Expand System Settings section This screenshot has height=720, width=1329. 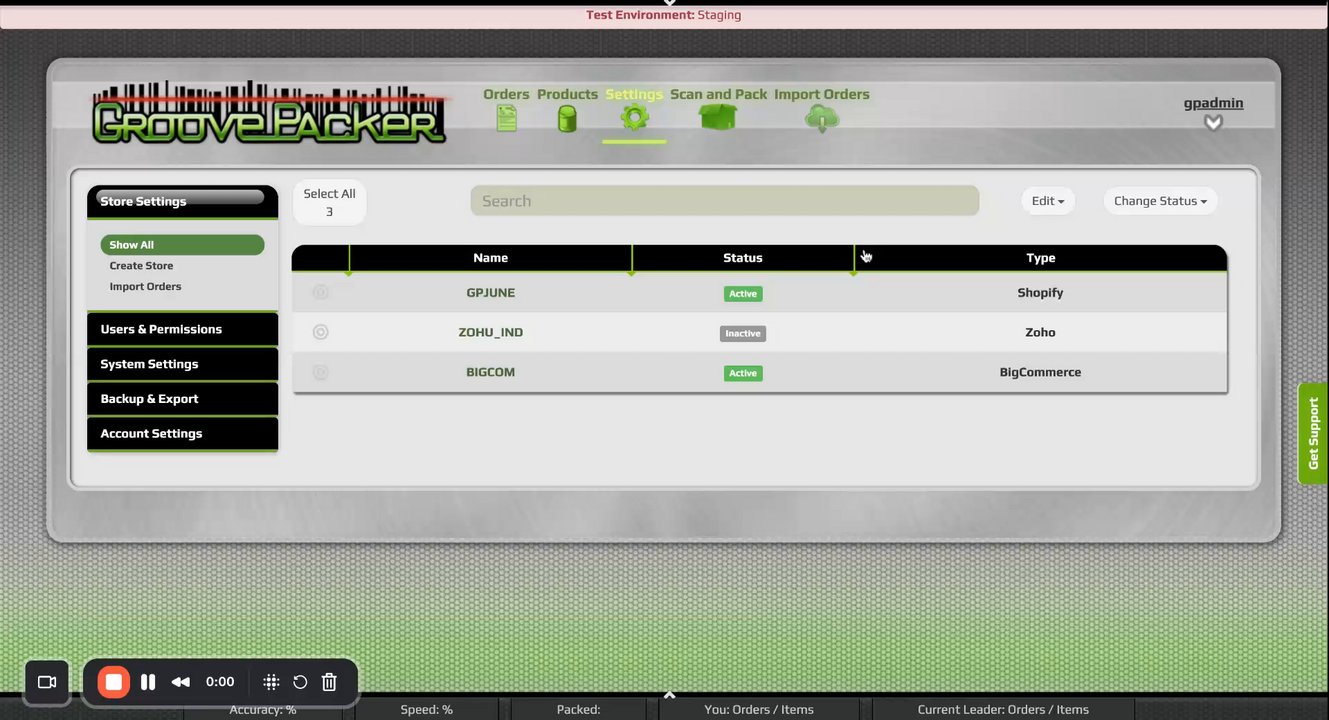tap(182, 364)
